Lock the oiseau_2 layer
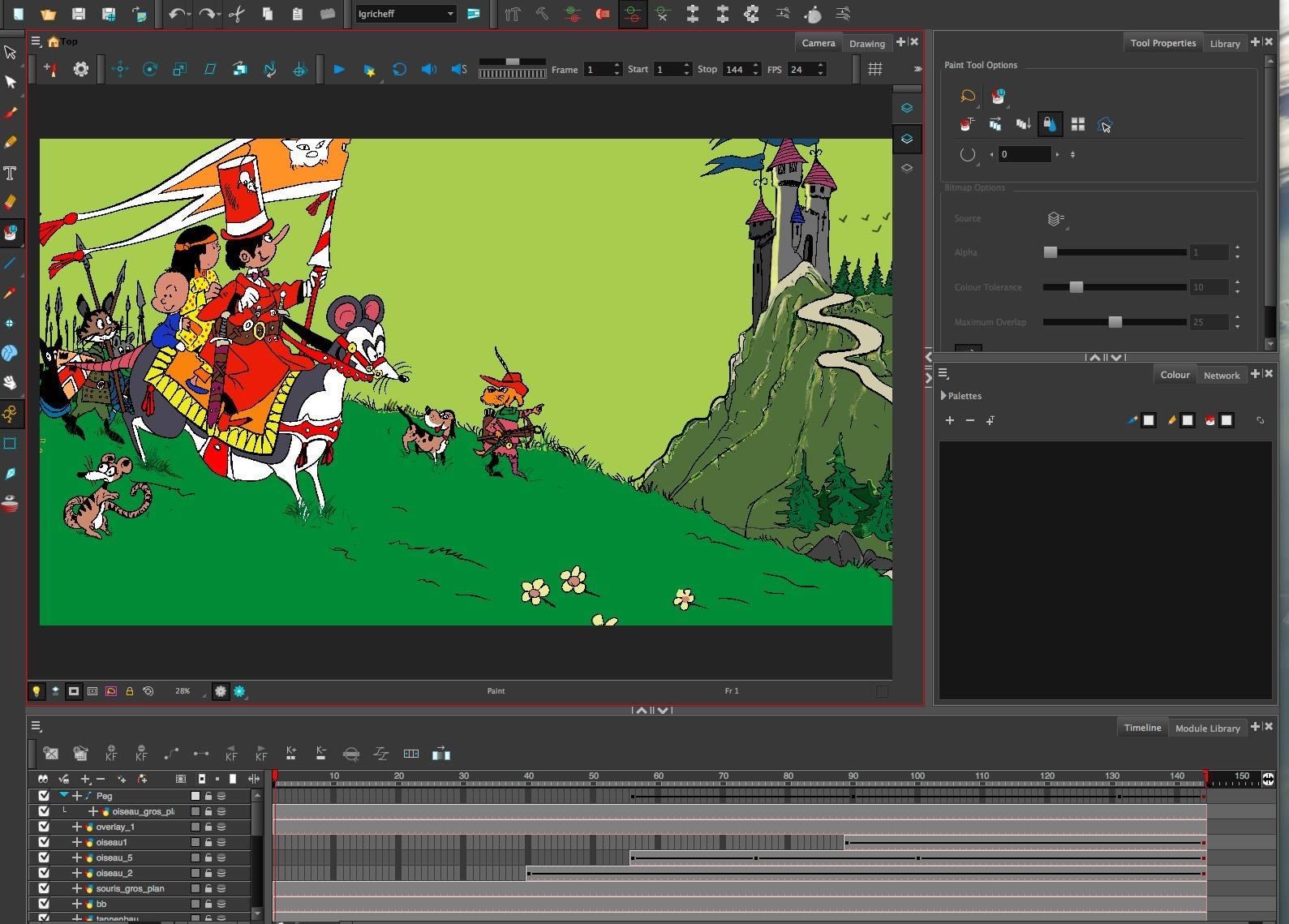This screenshot has width=1289, height=924. 208,873
